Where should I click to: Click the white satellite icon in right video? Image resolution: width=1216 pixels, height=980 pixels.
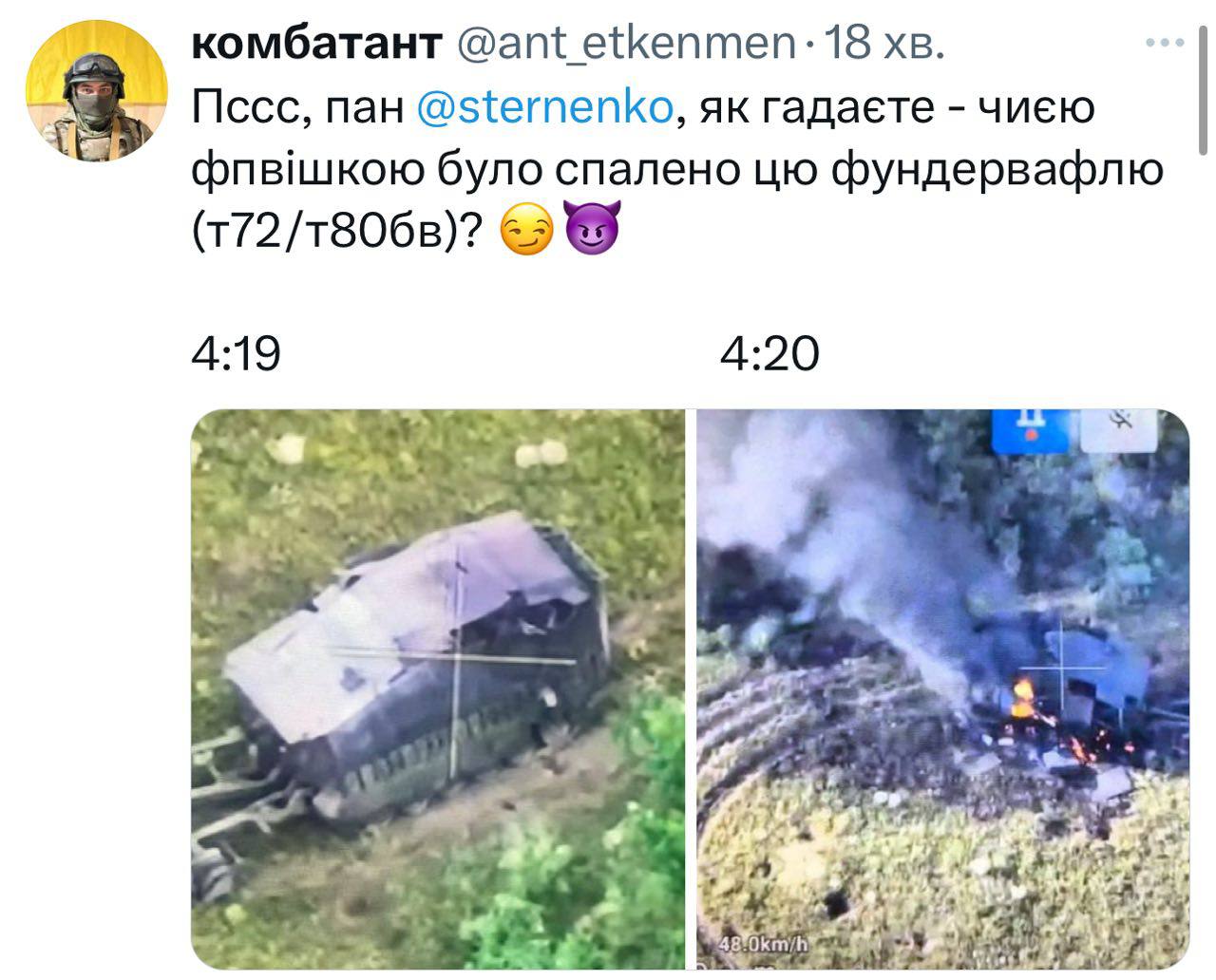(1117, 428)
